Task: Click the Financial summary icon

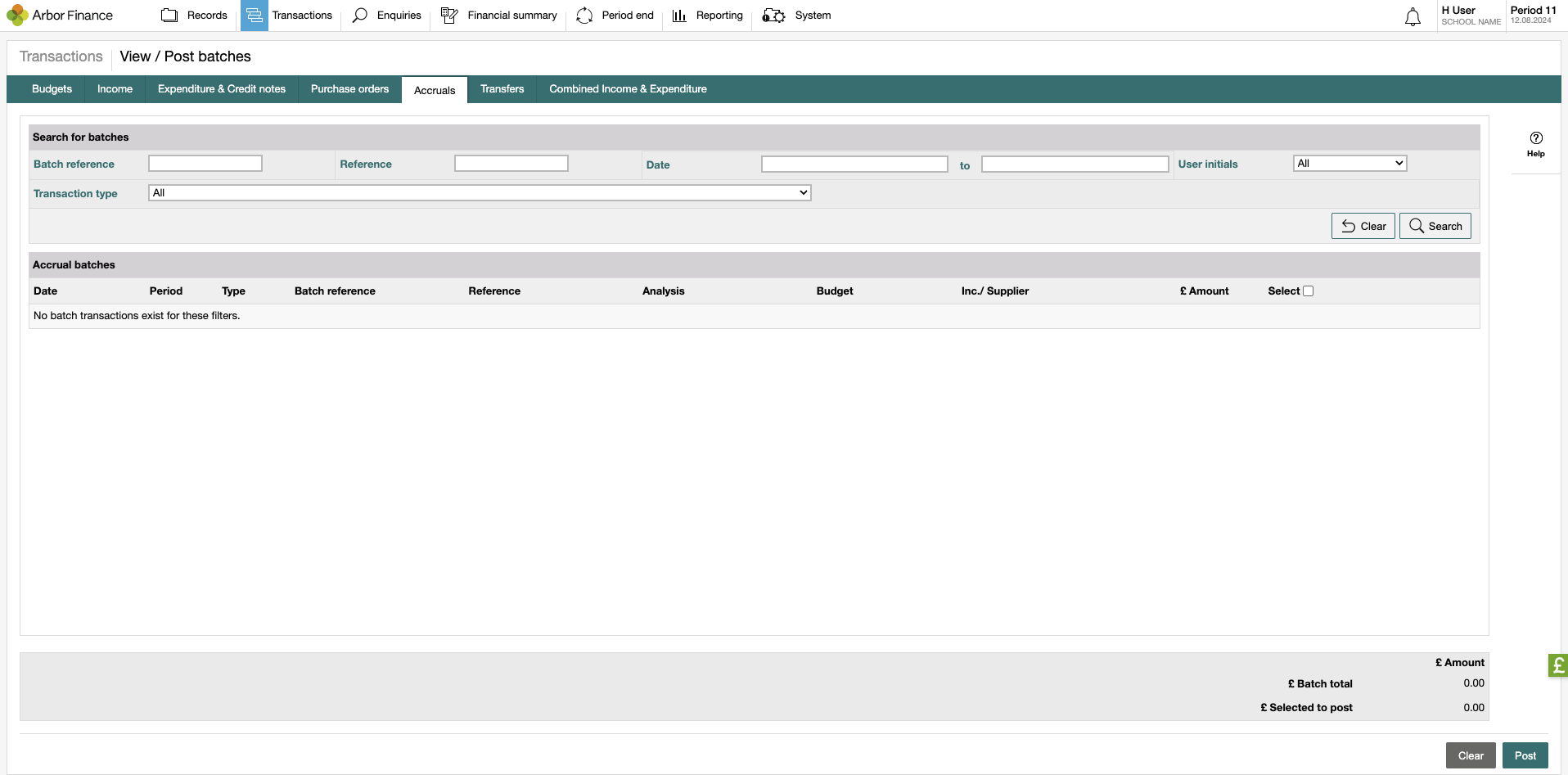Action: click(x=449, y=16)
